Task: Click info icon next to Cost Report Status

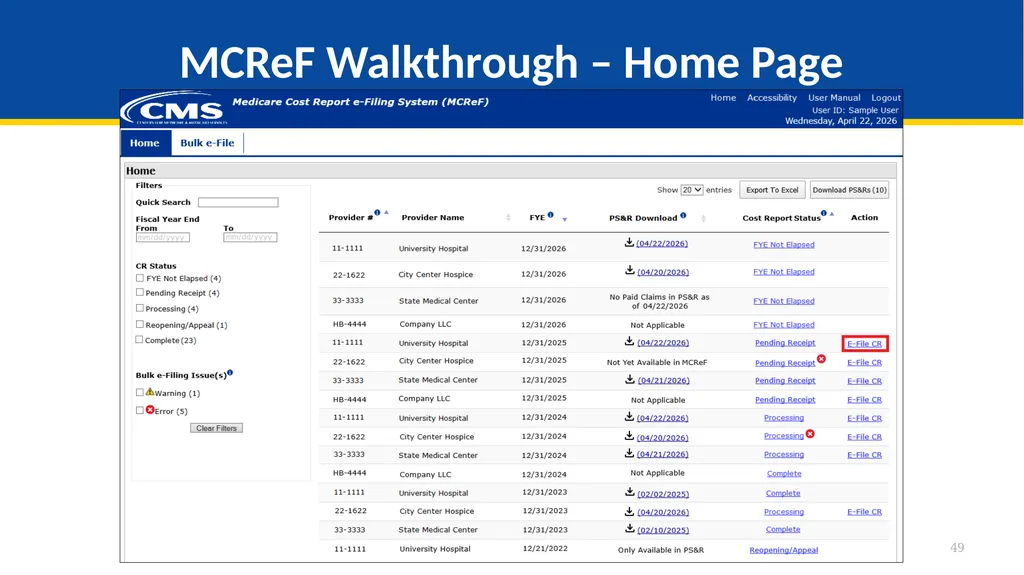Action: tap(824, 213)
